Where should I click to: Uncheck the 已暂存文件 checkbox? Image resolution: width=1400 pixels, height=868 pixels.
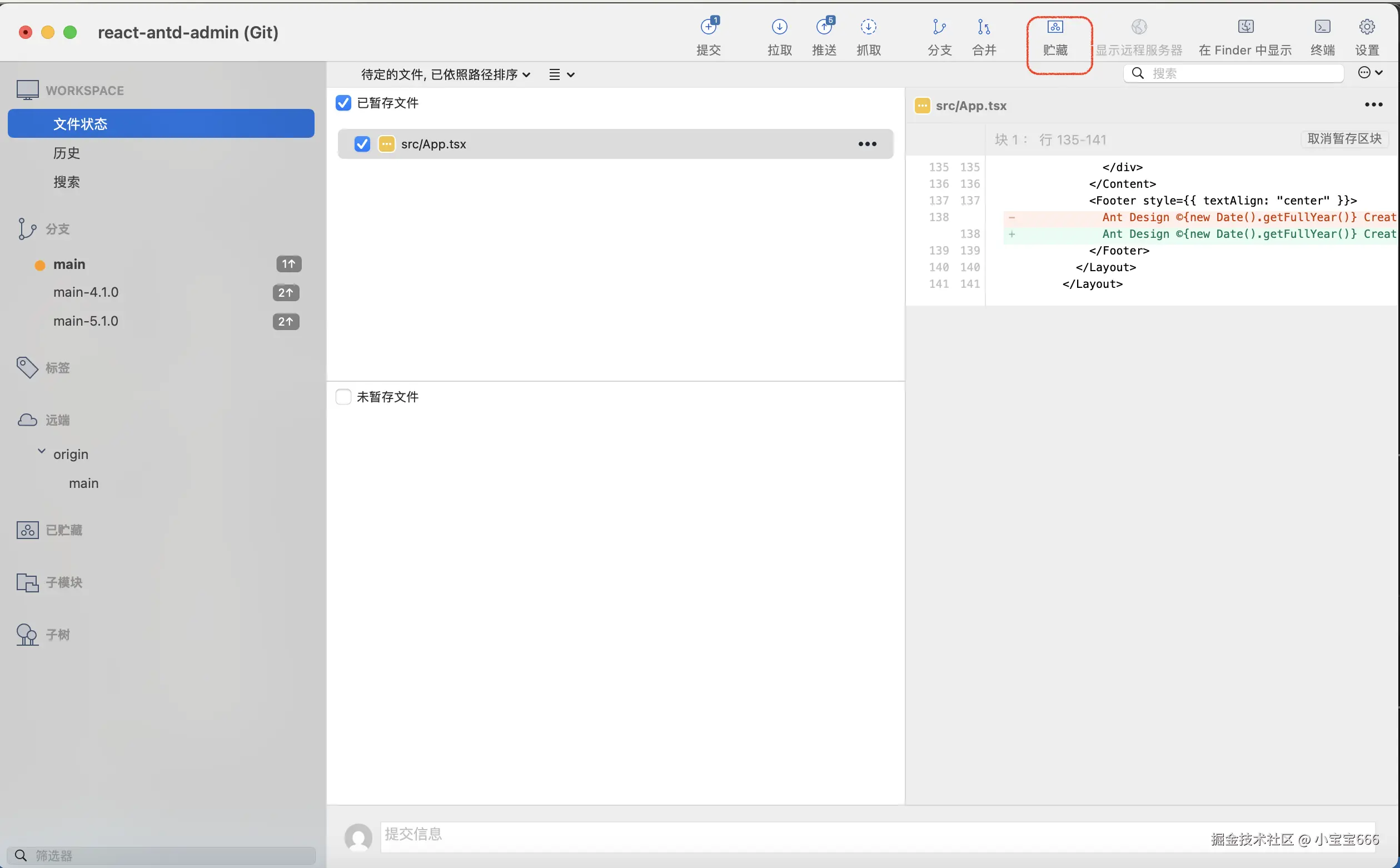(x=343, y=103)
